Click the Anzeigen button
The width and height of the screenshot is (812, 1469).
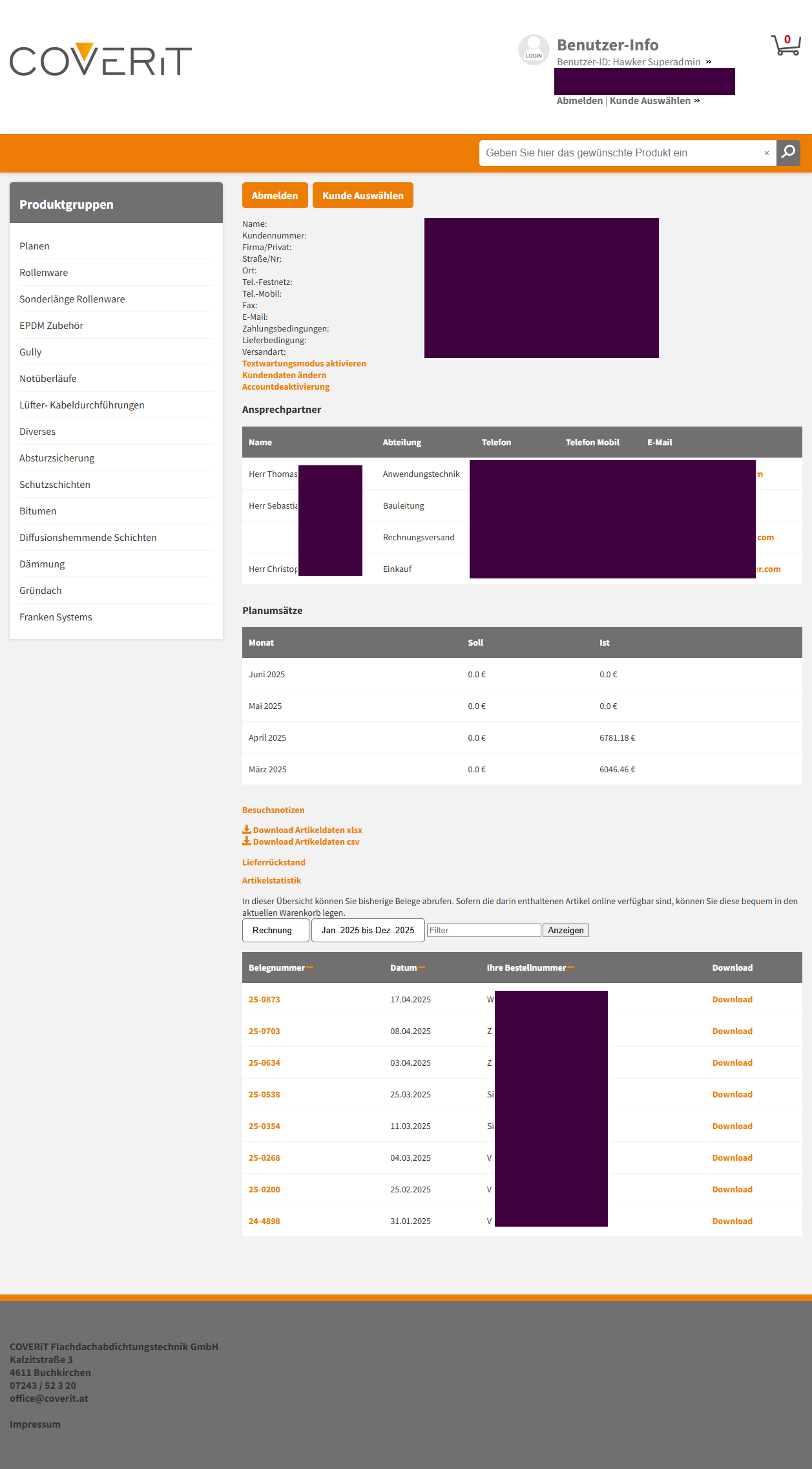566,931
